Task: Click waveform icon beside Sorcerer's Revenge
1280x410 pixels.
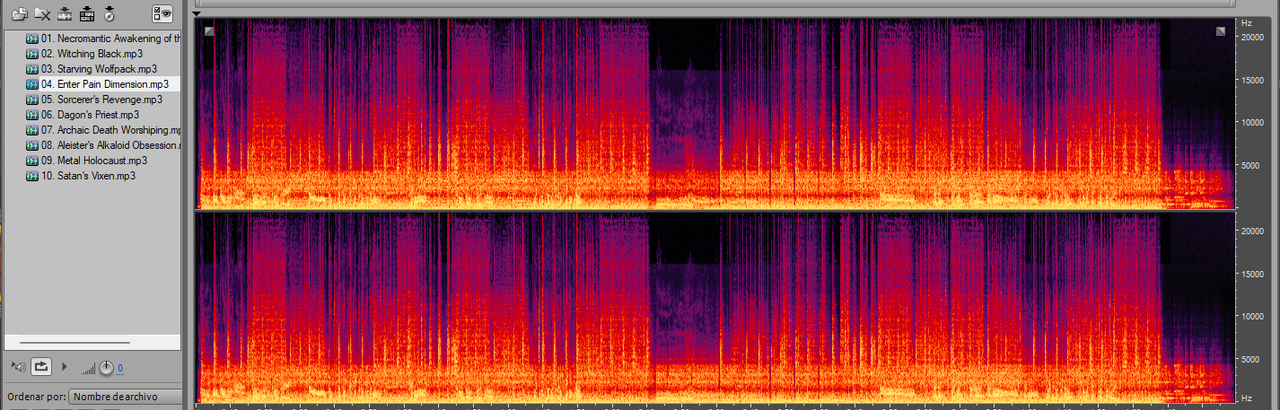Action: pos(32,100)
